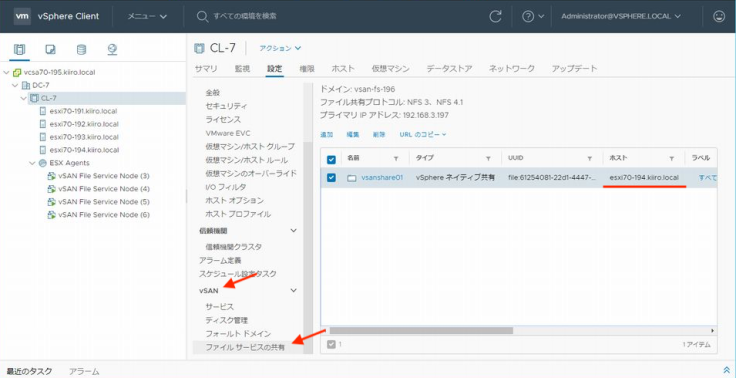Select host esxi70-194.kiiro.local in tree

coord(84,150)
